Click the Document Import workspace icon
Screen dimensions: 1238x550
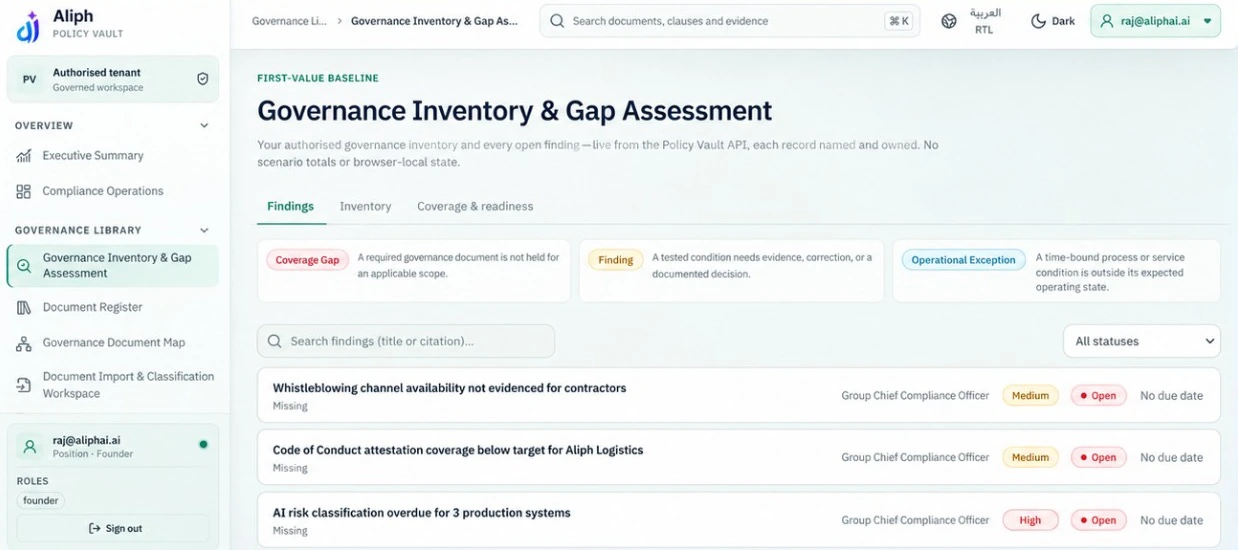click(x=24, y=385)
